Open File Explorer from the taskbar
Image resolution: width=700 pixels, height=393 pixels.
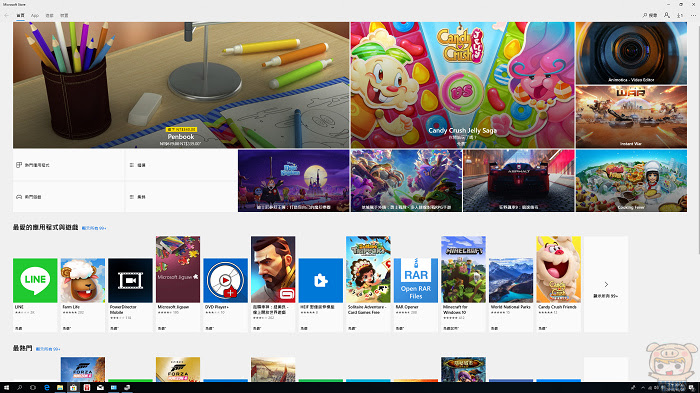point(60,388)
